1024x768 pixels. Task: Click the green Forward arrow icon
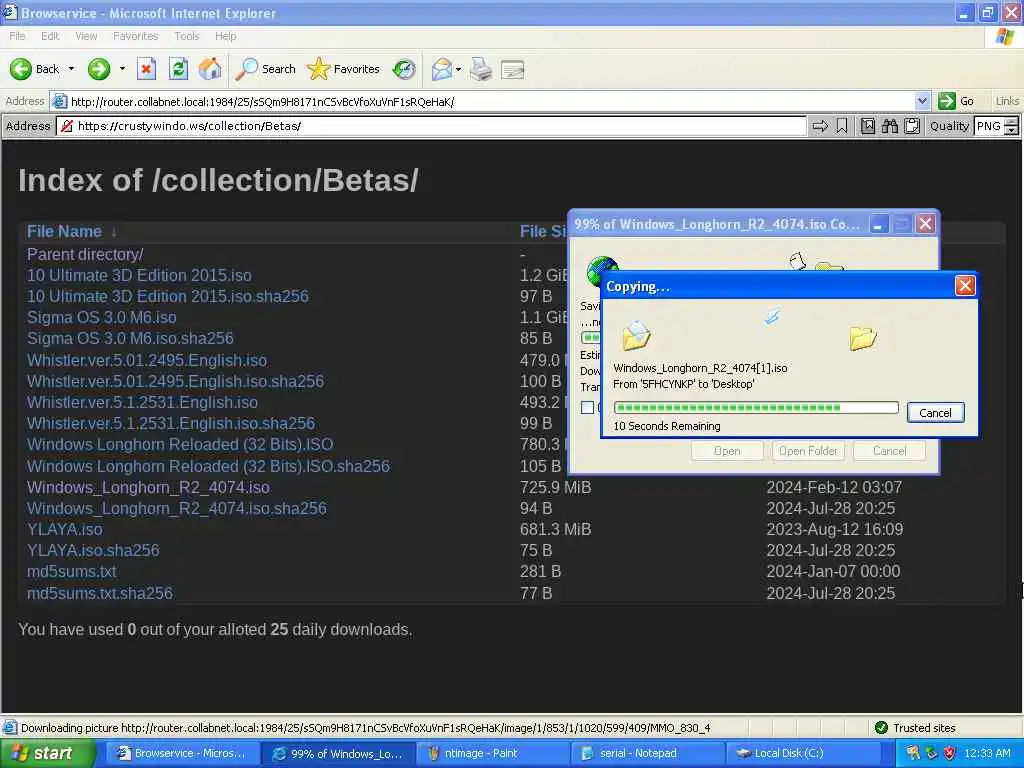99,69
